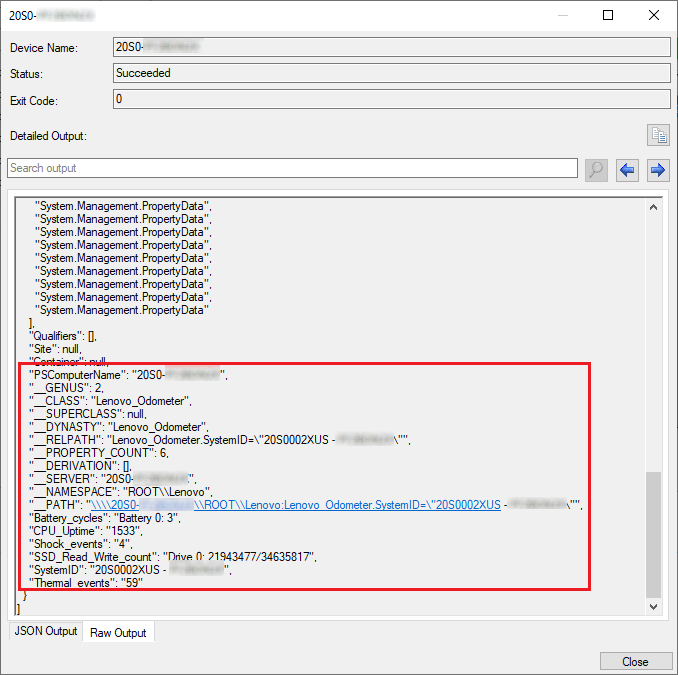Image resolution: width=678 pixels, height=675 pixels.
Task: Close the window with the X
Action: tap(654, 15)
